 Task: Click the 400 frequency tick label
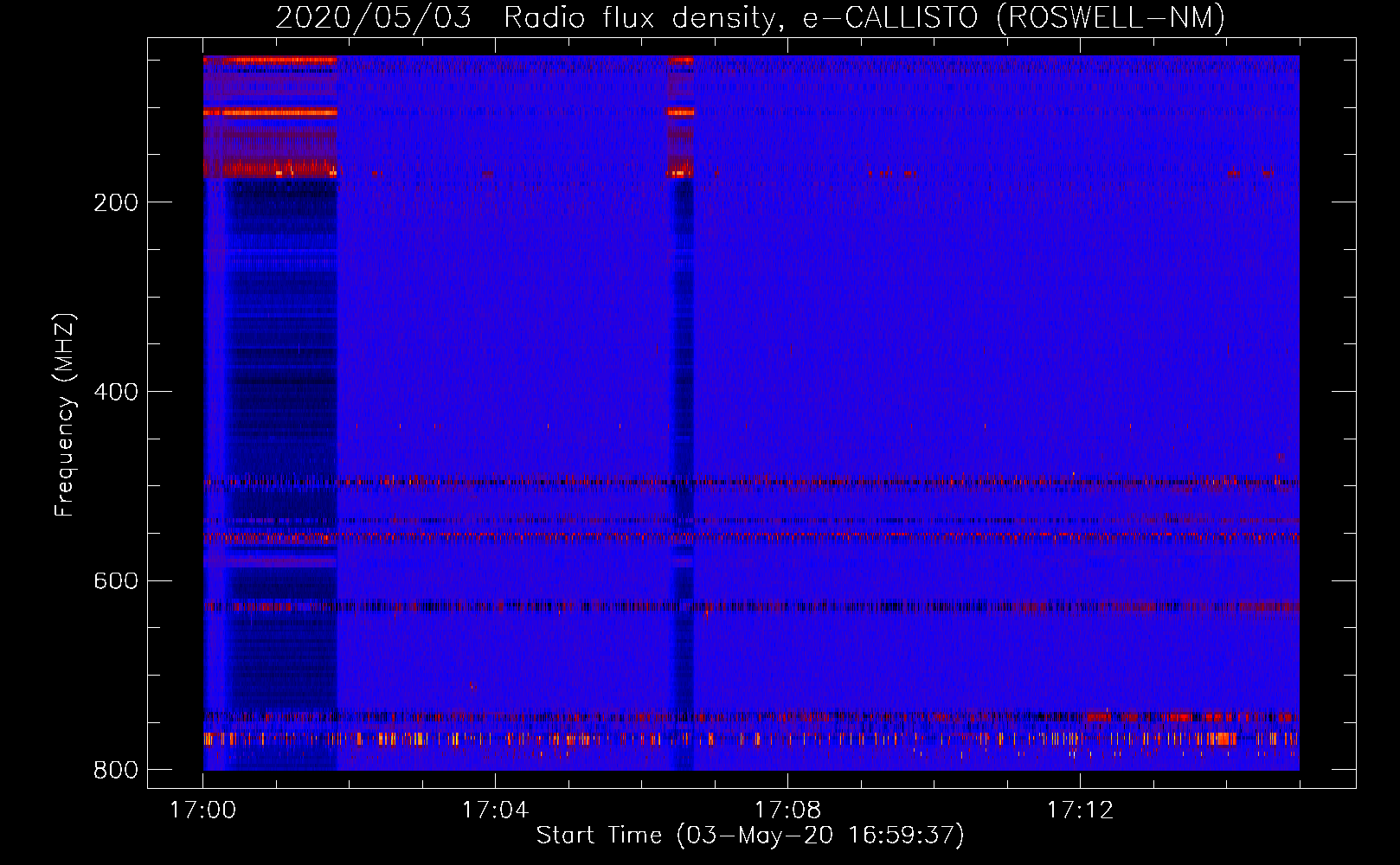pyautogui.click(x=116, y=392)
